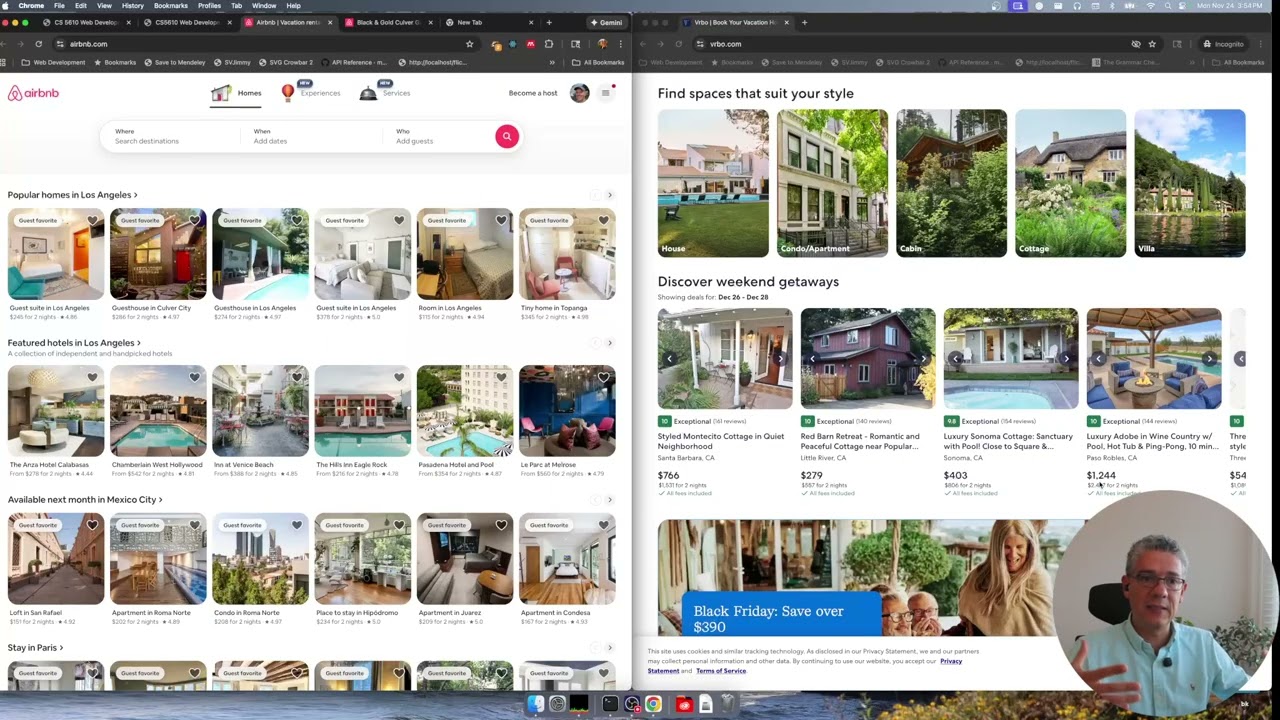Favorite the Guesthouse in Culver City listing
This screenshot has height=720, width=1280.
pos(194,220)
